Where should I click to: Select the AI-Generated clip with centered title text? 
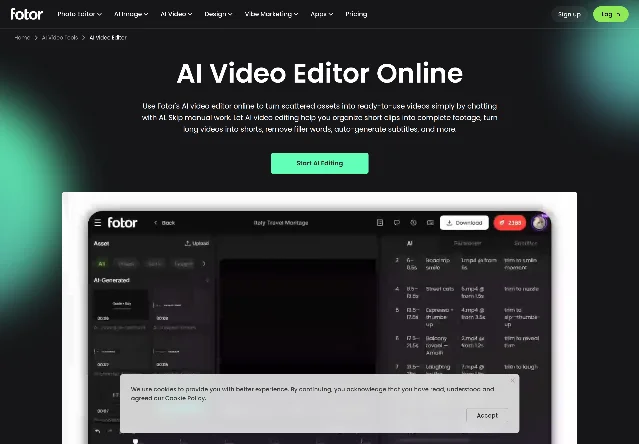121,306
